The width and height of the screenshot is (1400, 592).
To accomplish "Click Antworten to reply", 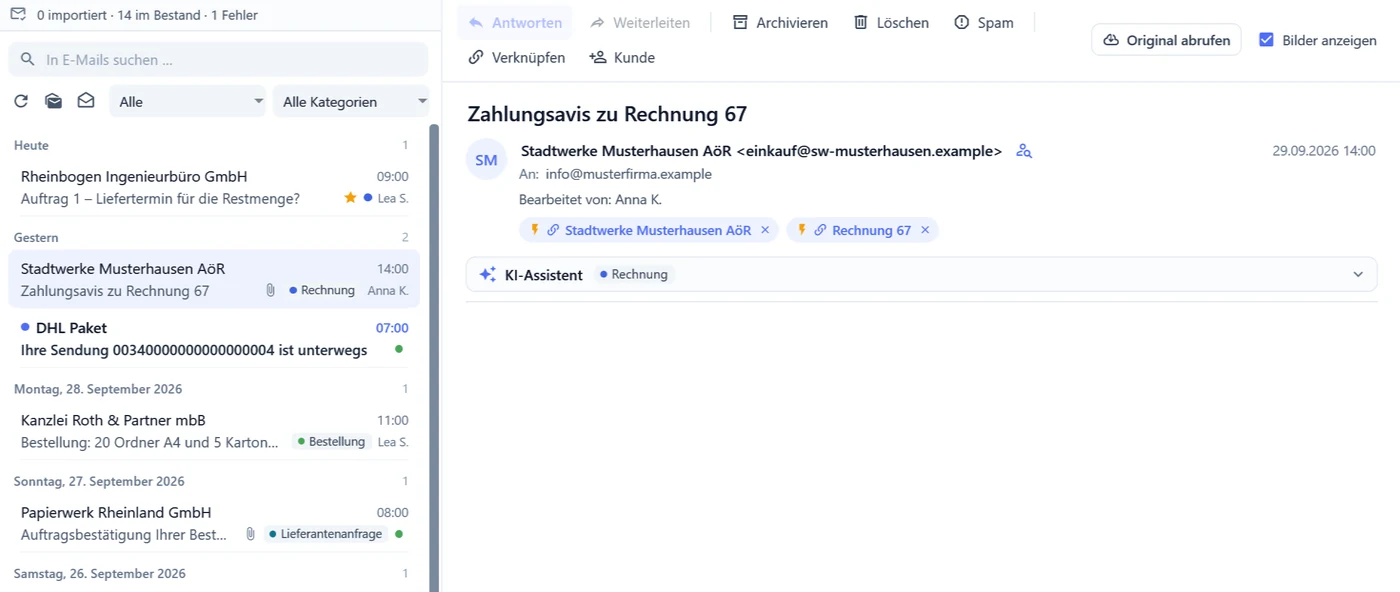I will pos(515,22).
